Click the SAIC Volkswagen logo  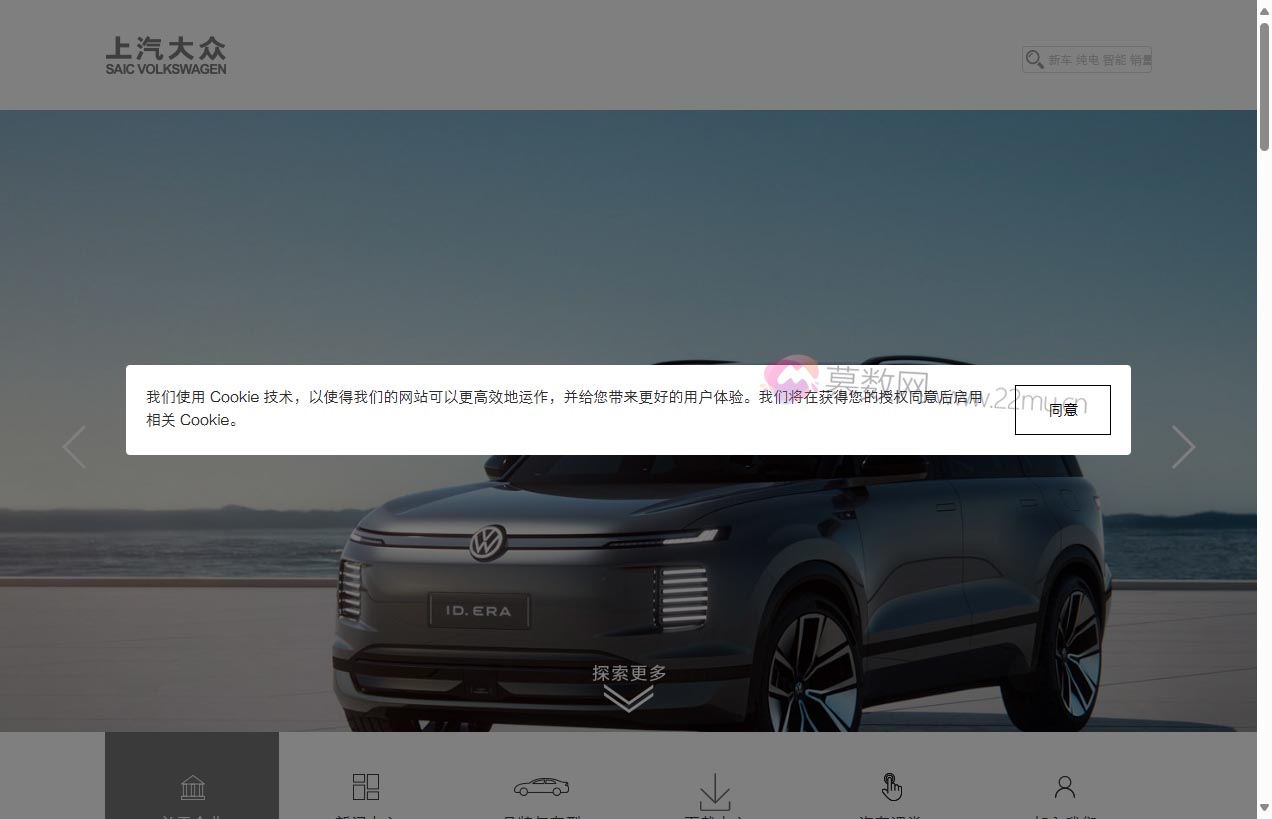tap(165, 54)
